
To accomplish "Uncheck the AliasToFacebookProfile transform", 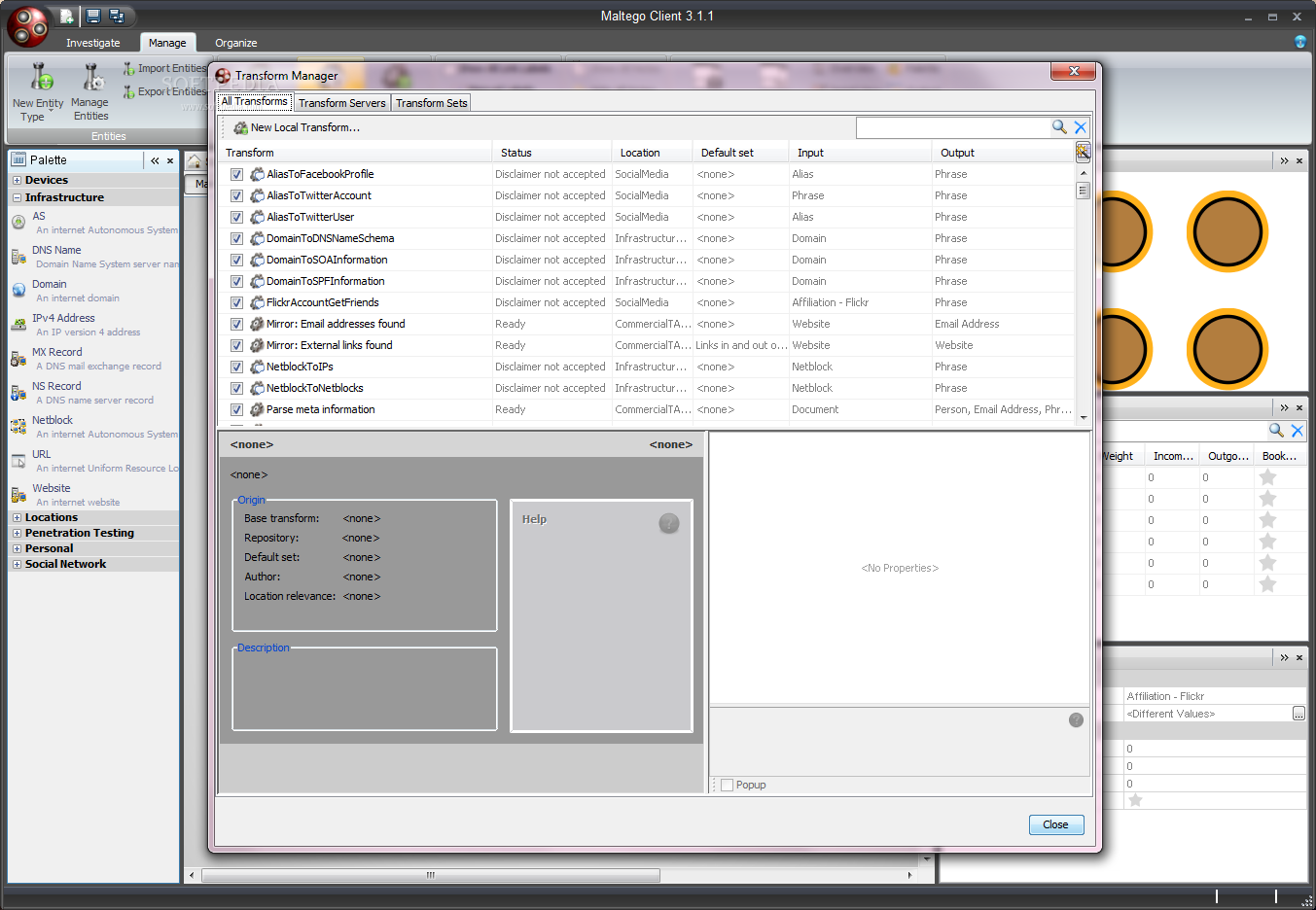I will pos(236,174).
